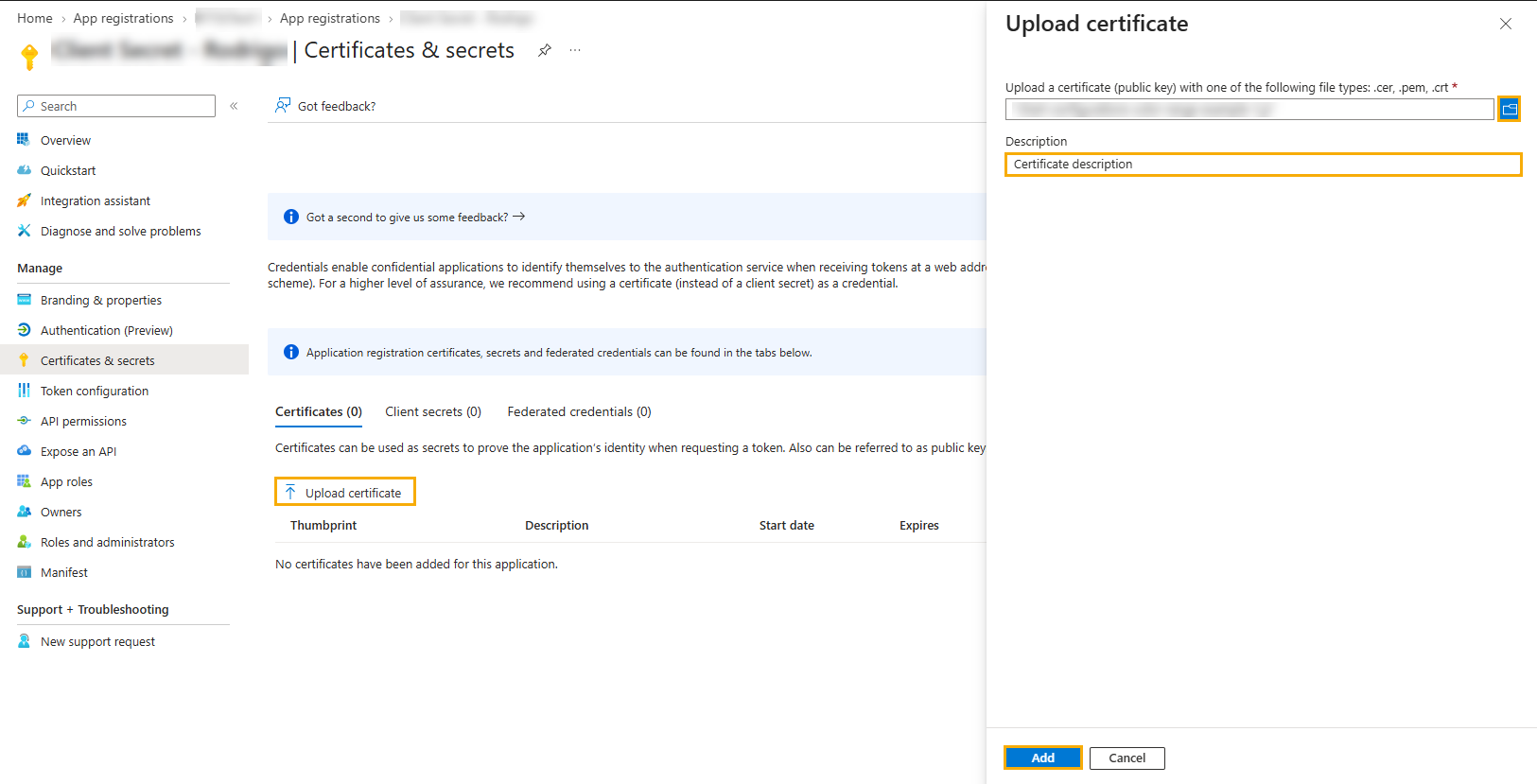Go to Expose an API
The width and height of the screenshot is (1537, 784).
[x=79, y=451]
